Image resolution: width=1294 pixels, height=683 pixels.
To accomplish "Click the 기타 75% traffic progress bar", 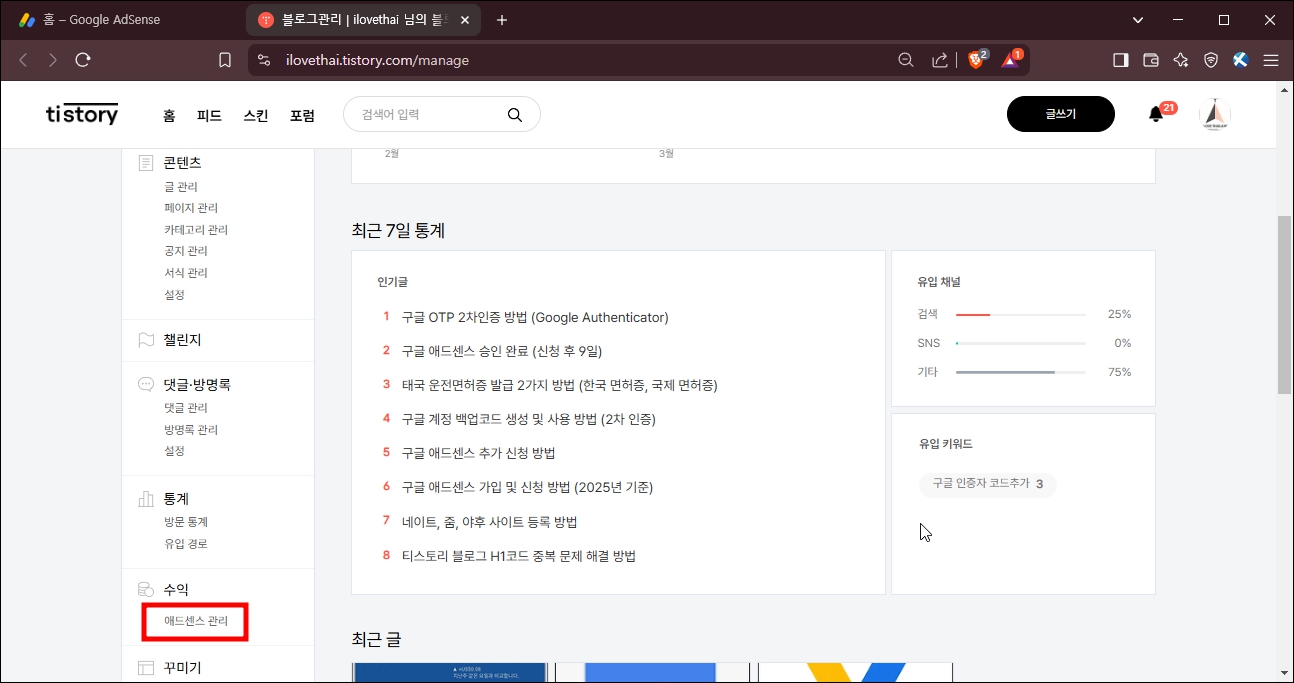I will (1020, 372).
